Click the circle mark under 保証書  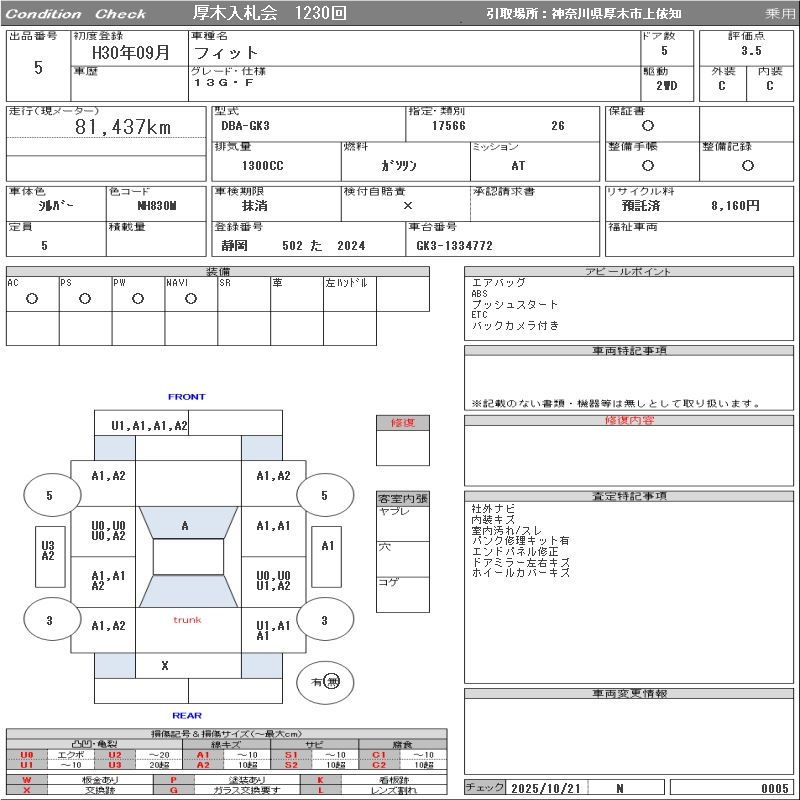click(648, 126)
